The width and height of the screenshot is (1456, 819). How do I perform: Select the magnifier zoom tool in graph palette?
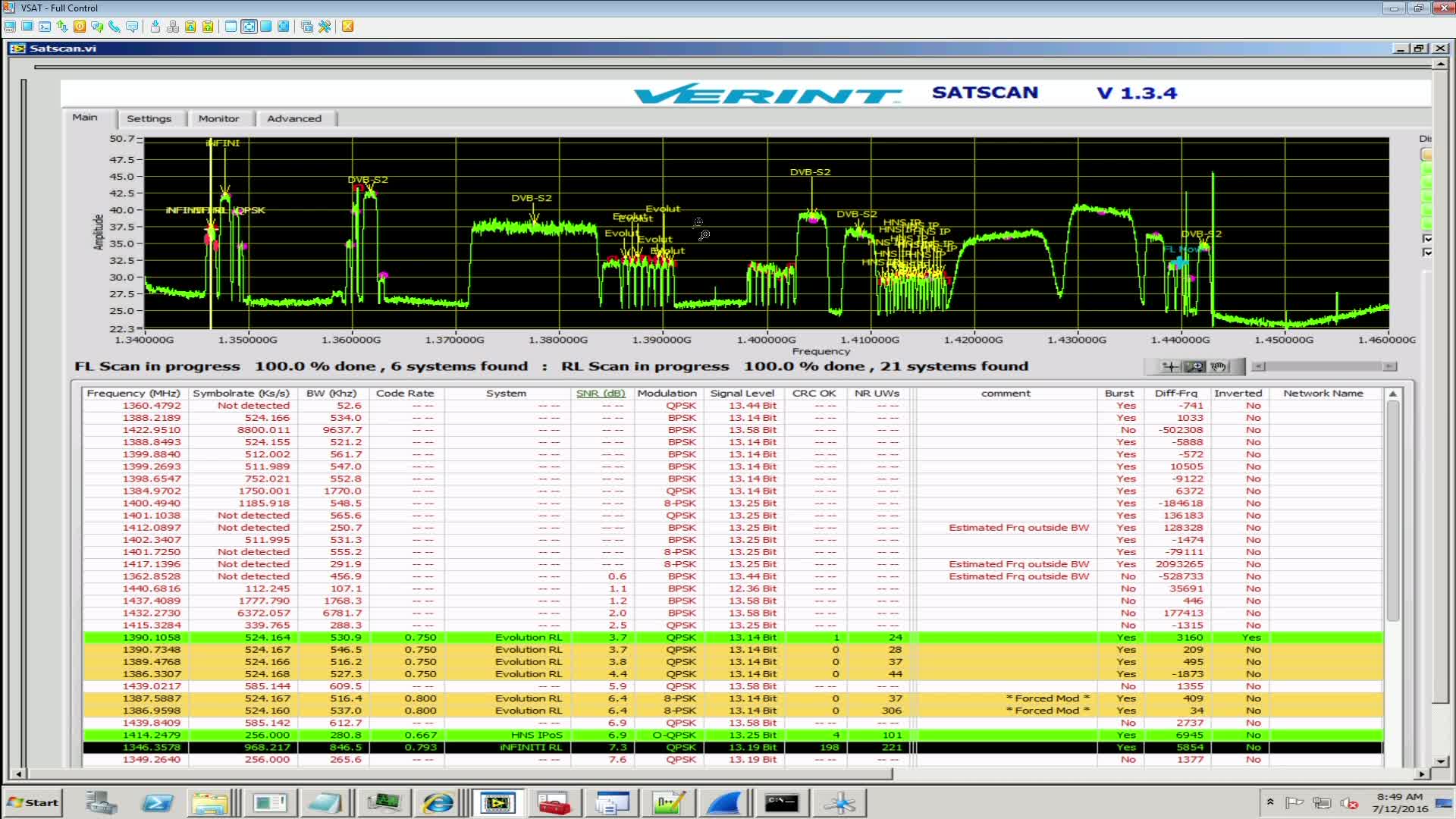click(1194, 367)
